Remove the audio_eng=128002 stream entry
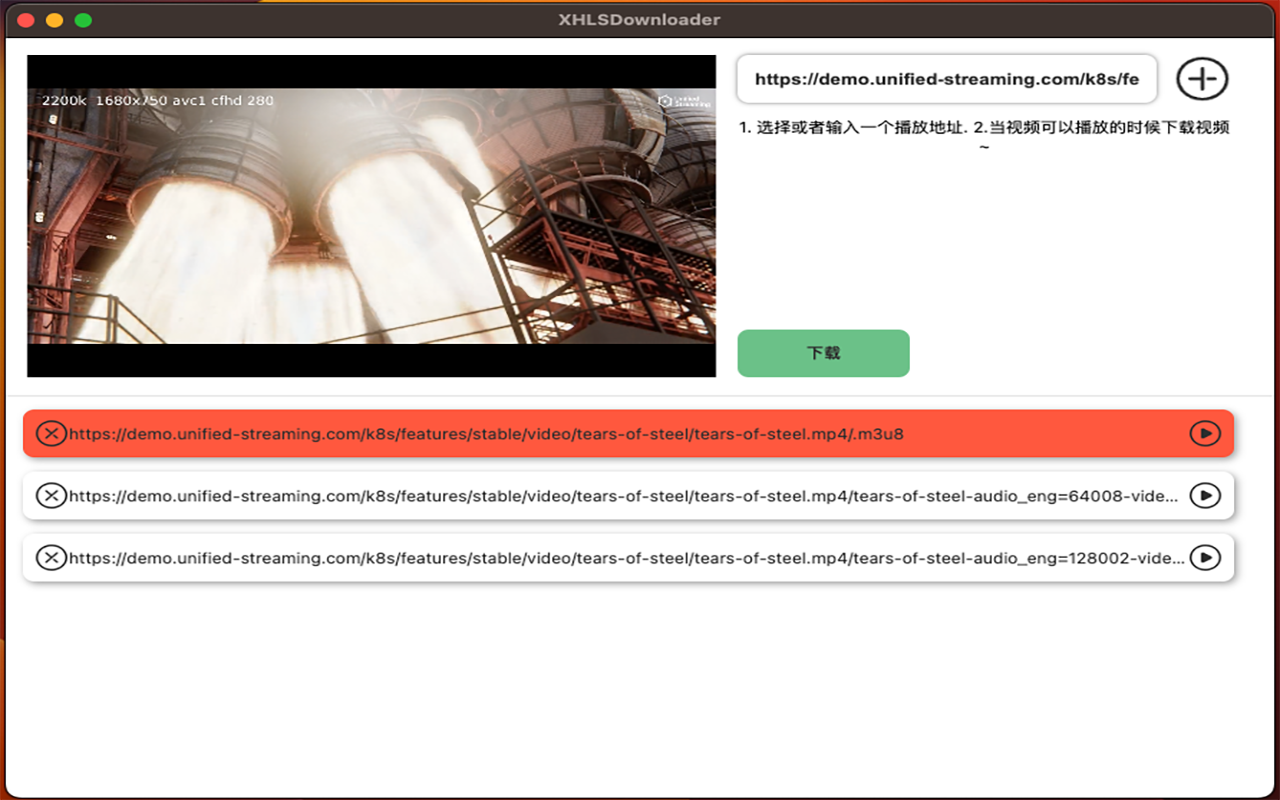 52,557
